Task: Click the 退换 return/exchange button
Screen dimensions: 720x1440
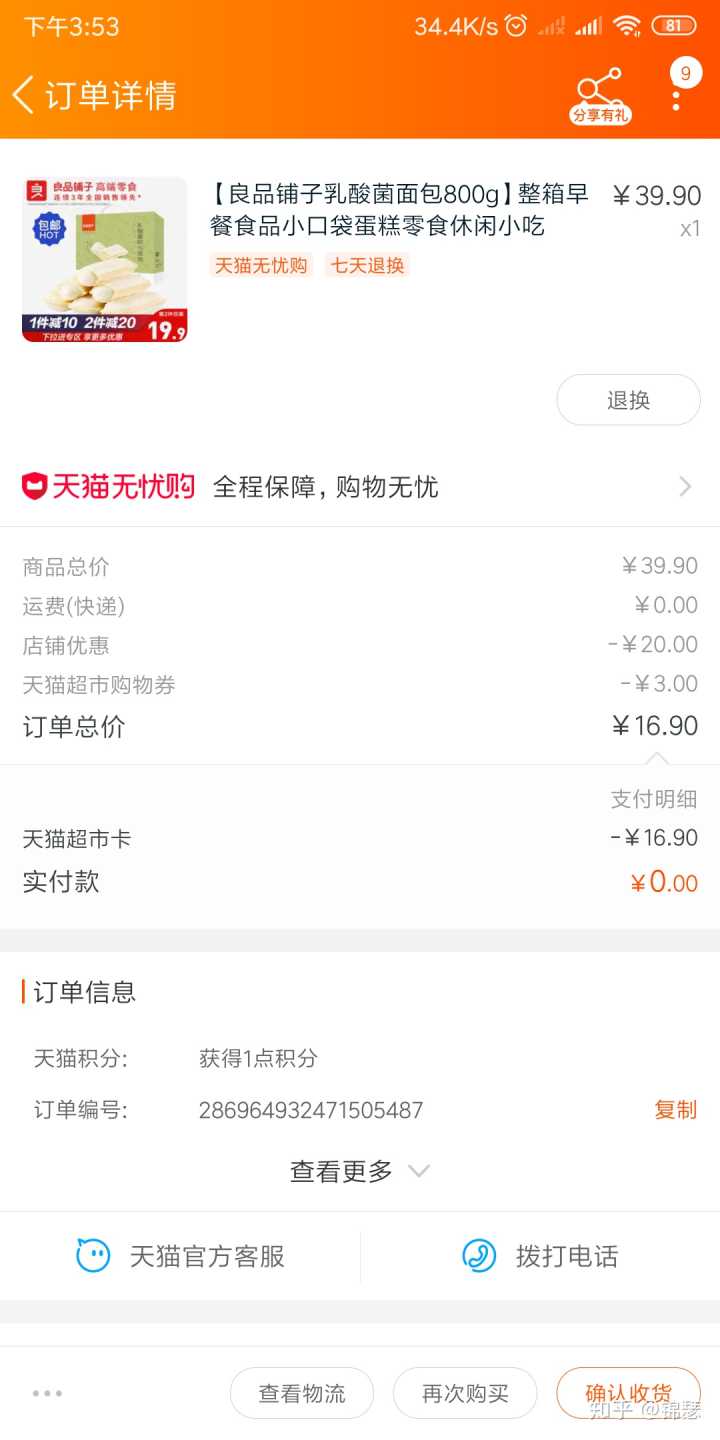Action: point(628,400)
